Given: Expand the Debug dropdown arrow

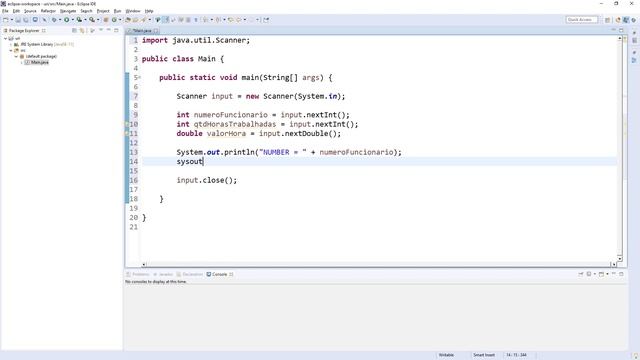Looking at the screenshot, I should pyautogui.click(x=60, y=20).
